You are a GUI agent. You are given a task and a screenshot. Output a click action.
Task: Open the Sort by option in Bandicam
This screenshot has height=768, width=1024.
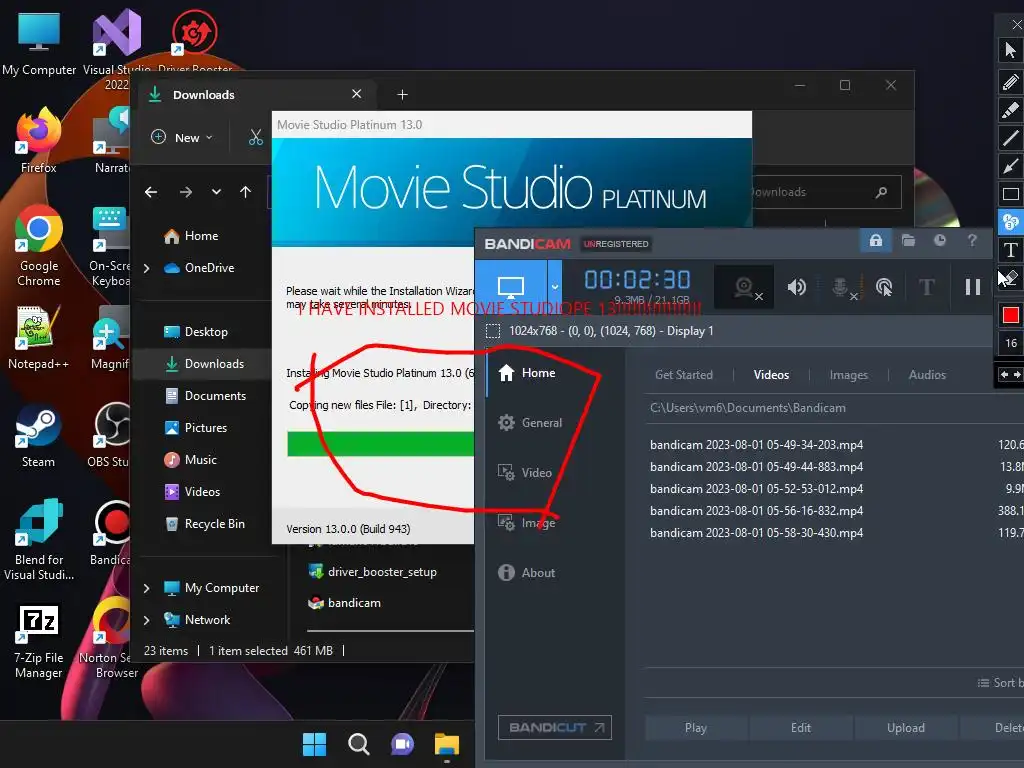pyautogui.click(x=1000, y=682)
